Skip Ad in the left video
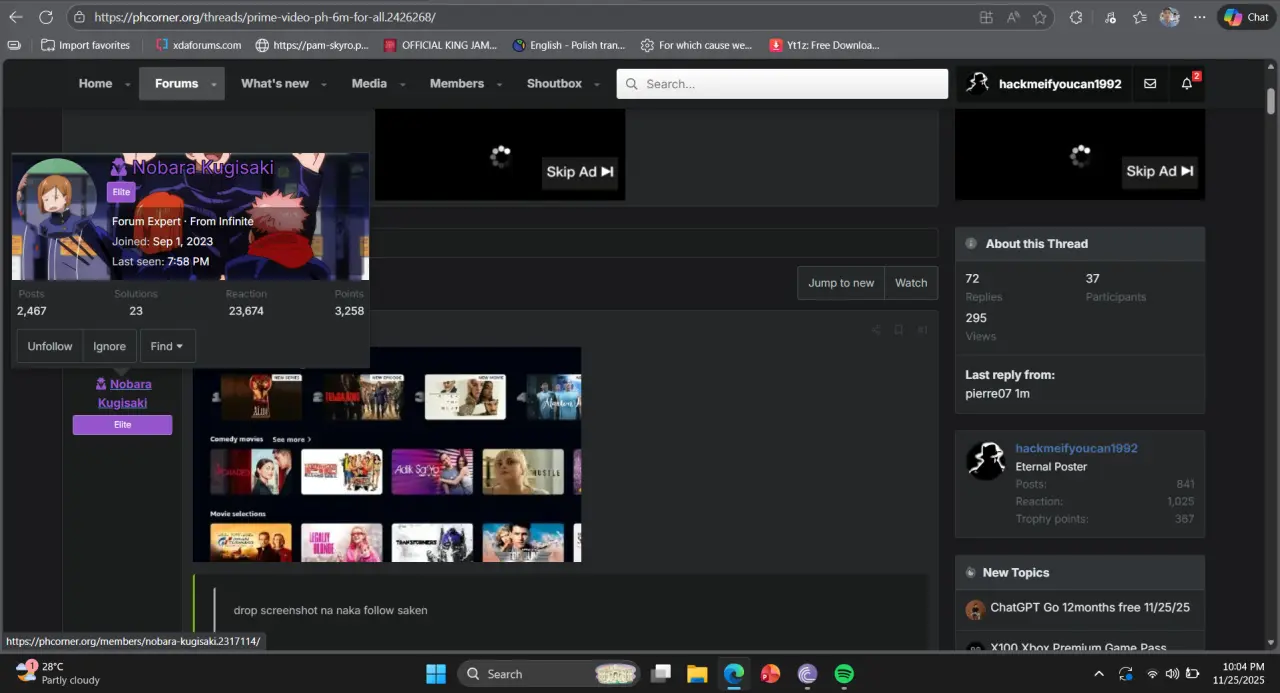The height and width of the screenshot is (693, 1280). 580,172
